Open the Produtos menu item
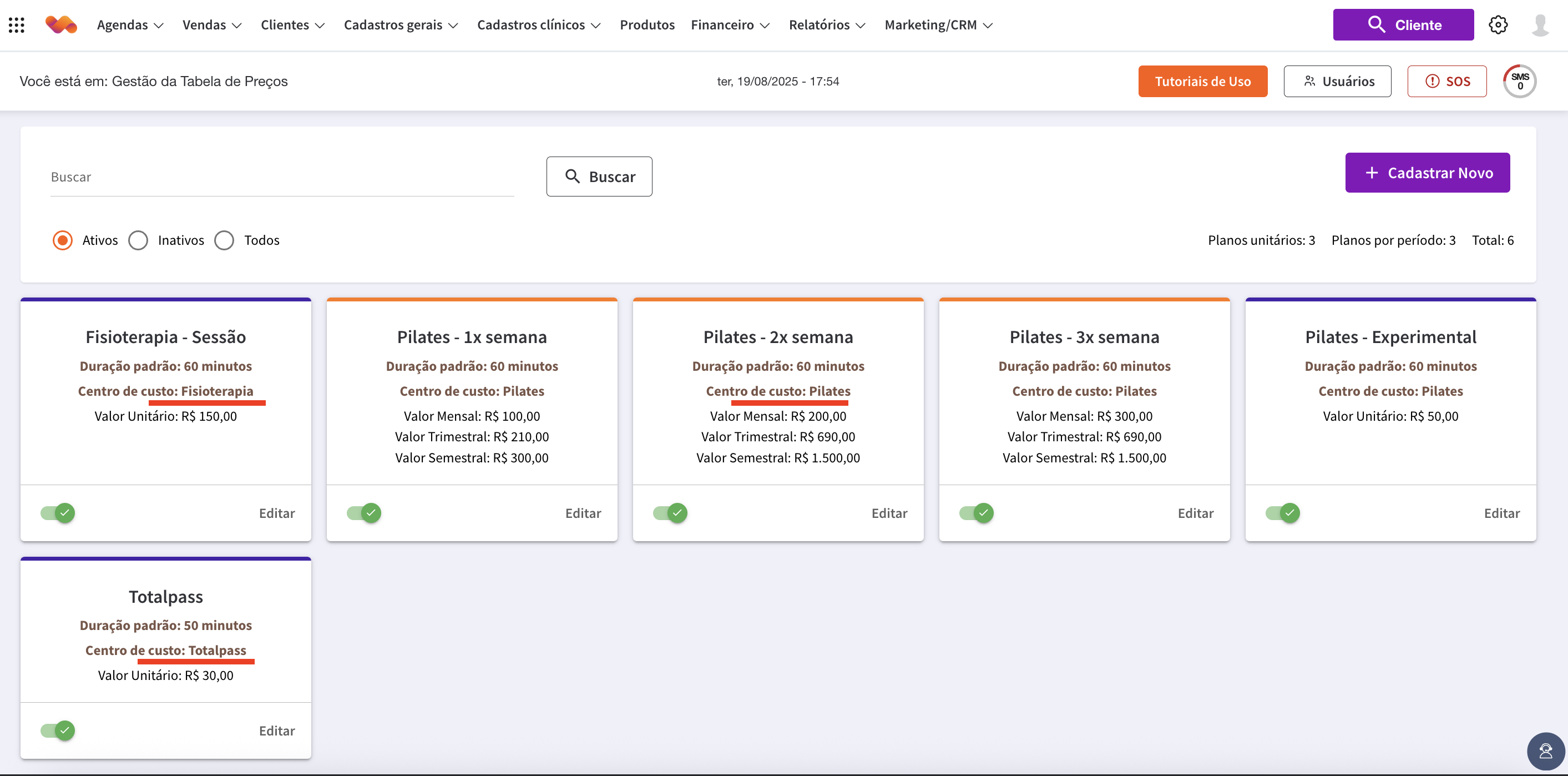This screenshot has height=776, width=1568. point(647,25)
